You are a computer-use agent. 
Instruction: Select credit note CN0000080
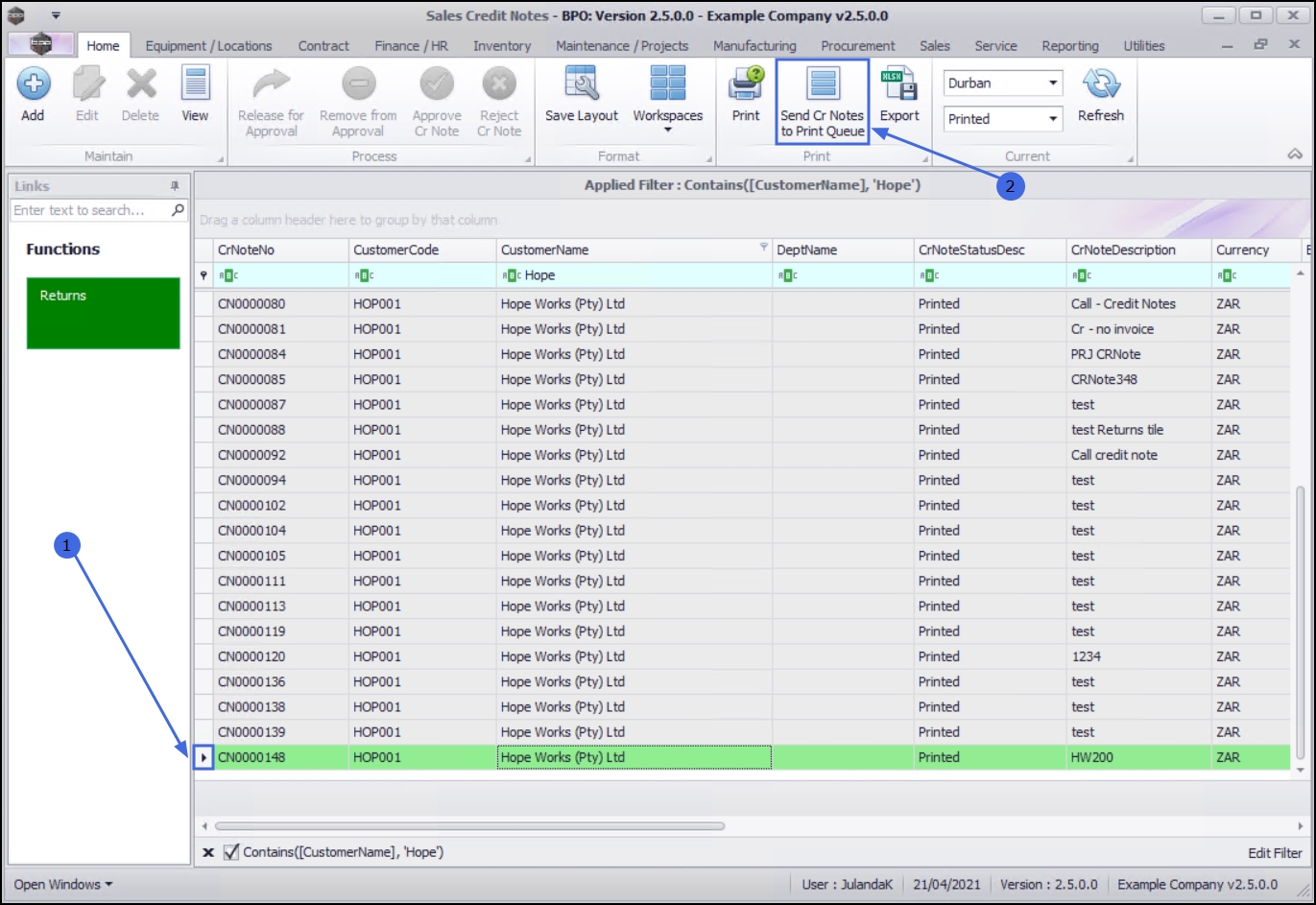[251, 304]
